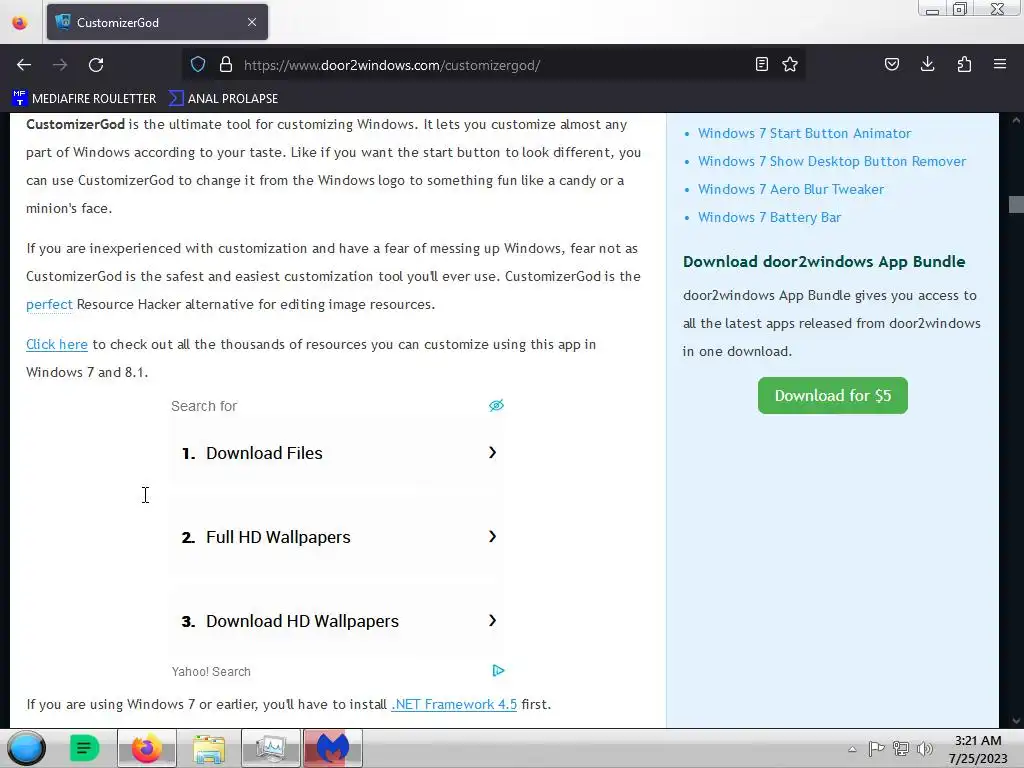Screen dimensions: 1024x768
Task: Open the extensions menu
Action: click(x=964, y=64)
